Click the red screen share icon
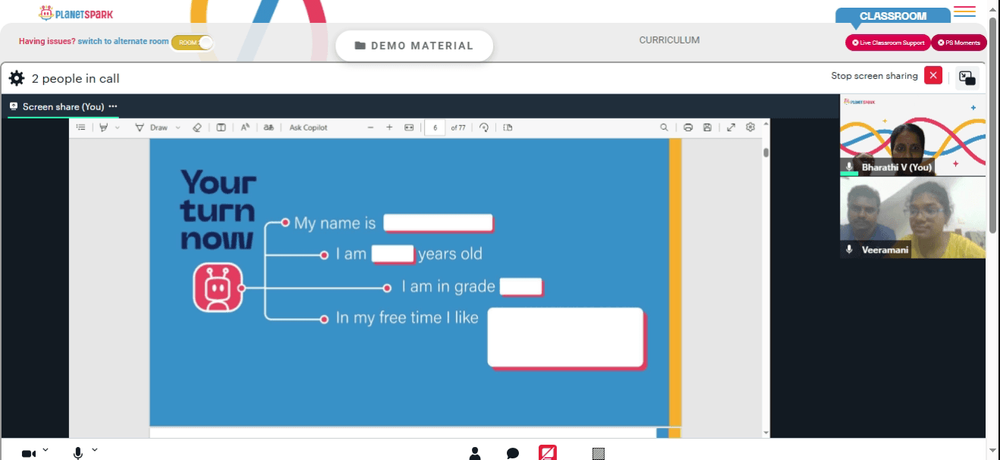This screenshot has width=1000, height=460. click(x=548, y=452)
